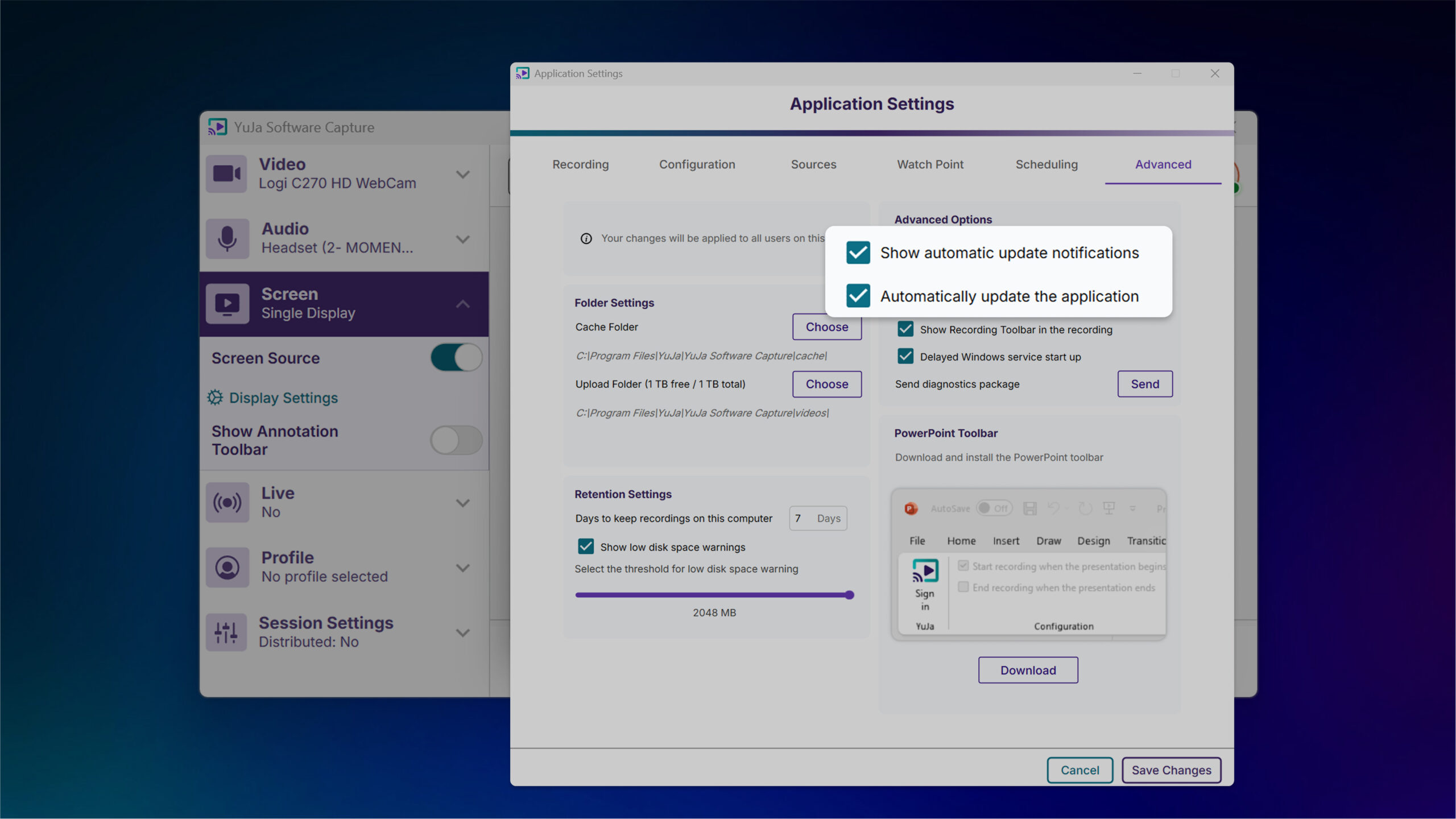This screenshot has height=819, width=1456.
Task: Click the Profile person icon
Action: pos(227,567)
